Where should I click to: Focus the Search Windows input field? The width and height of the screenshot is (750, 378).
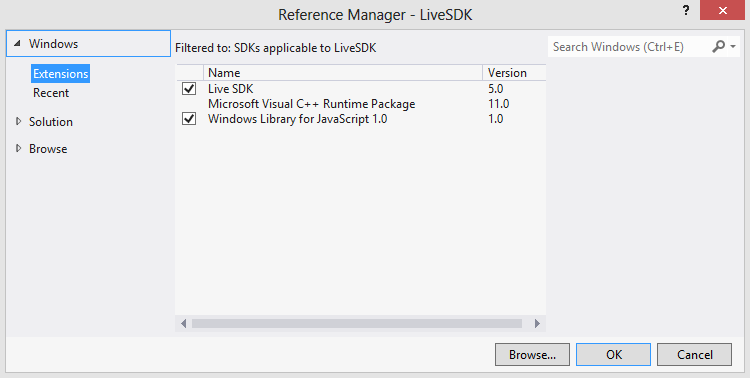629,46
